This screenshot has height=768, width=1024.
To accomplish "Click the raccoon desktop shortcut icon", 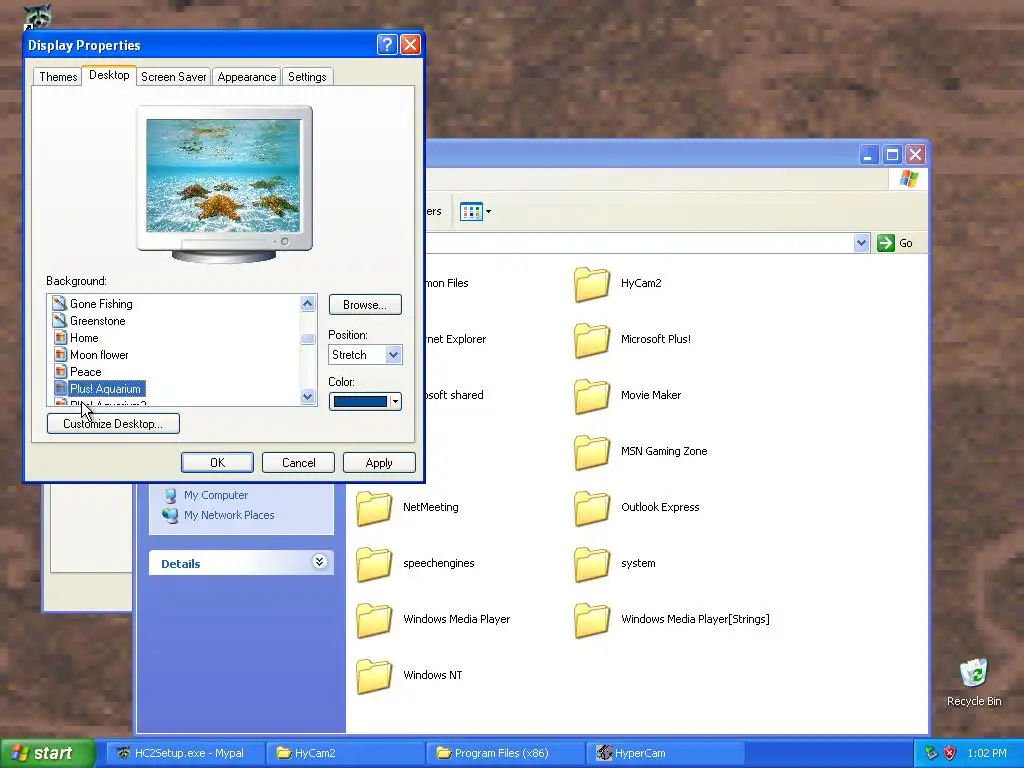I will coord(37,16).
